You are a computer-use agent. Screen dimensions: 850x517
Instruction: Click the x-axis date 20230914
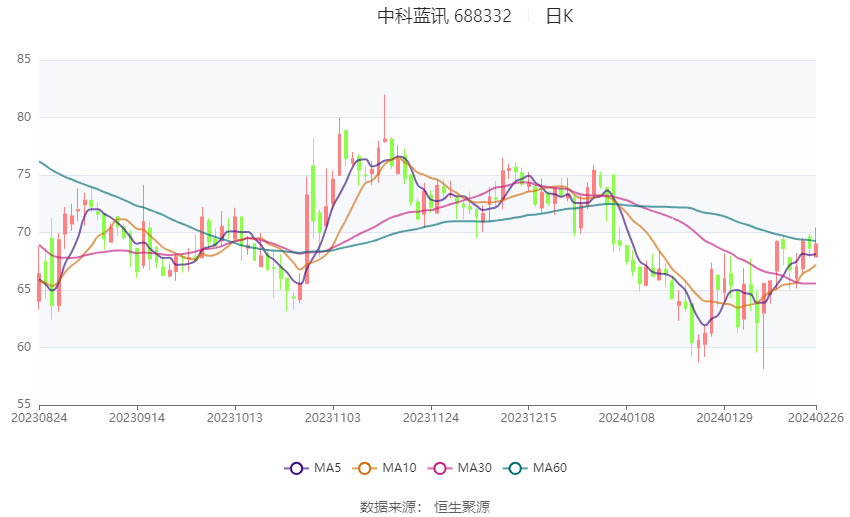coord(137,418)
